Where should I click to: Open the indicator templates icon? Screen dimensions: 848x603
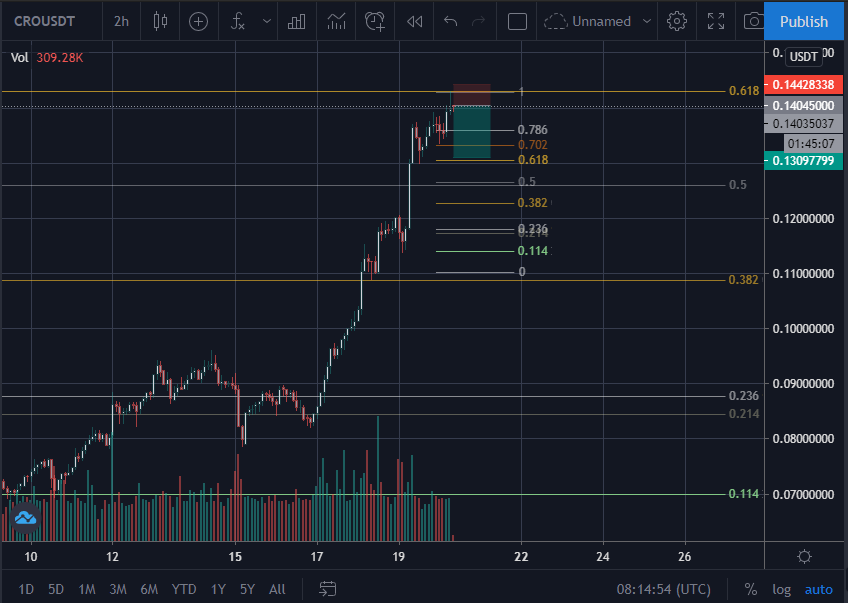[336, 22]
